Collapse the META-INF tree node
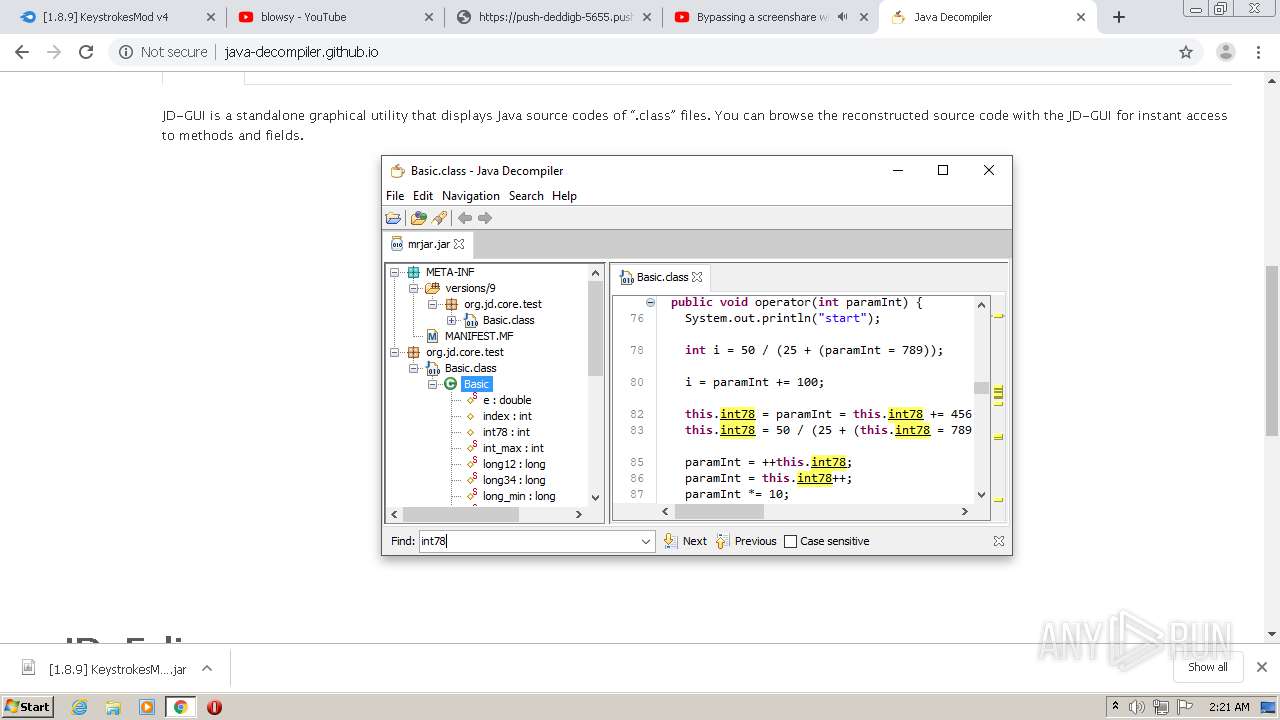Viewport: 1280px width, 720px height. coord(395,272)
